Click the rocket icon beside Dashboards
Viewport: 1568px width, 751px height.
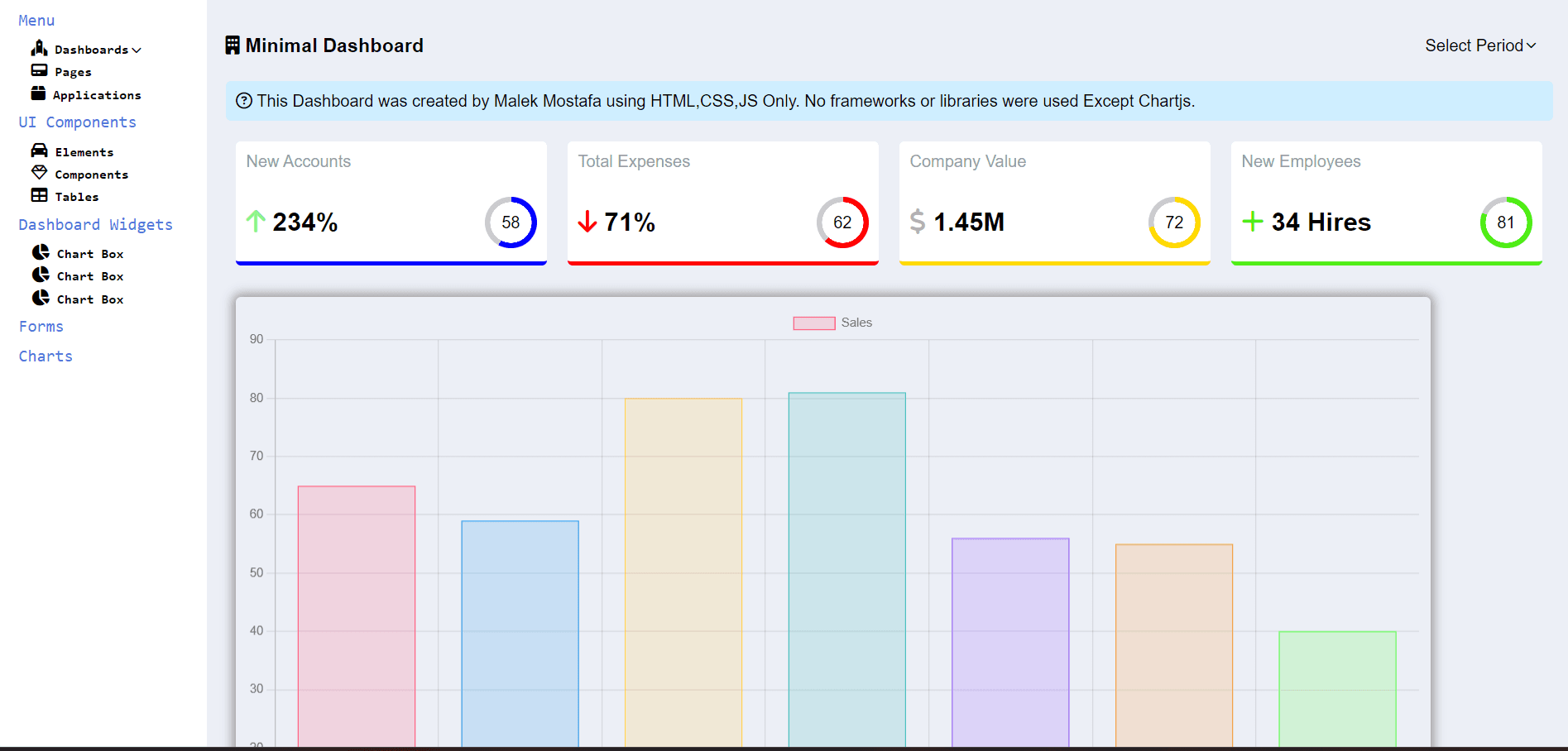[39, 48]
